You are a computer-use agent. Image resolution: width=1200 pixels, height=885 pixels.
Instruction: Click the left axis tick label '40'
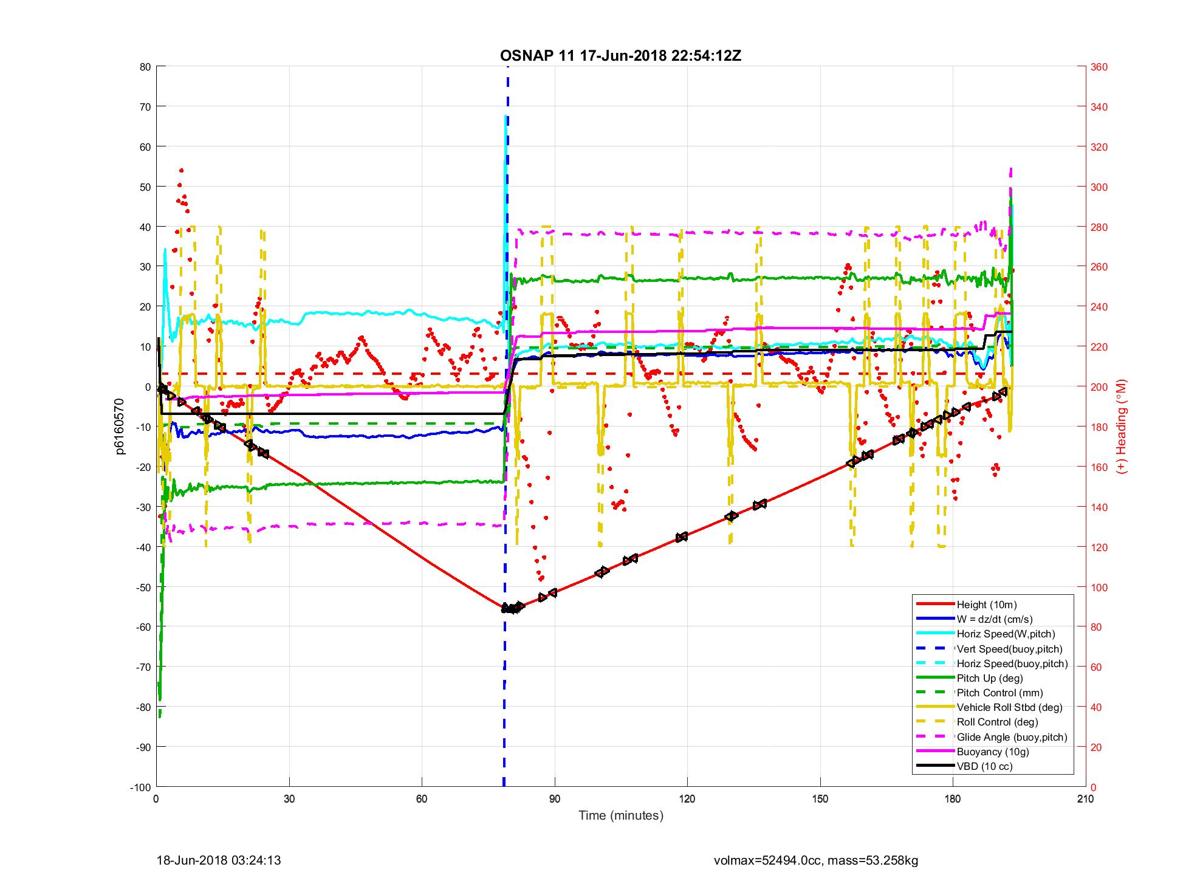(x=145, y=227)
